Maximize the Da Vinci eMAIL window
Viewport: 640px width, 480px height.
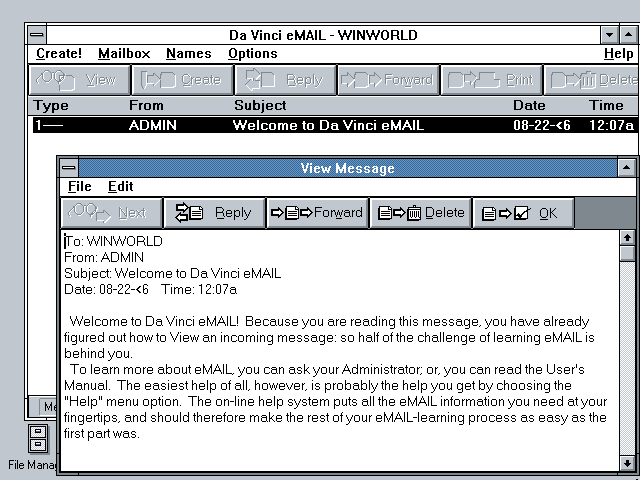[629, 35]
